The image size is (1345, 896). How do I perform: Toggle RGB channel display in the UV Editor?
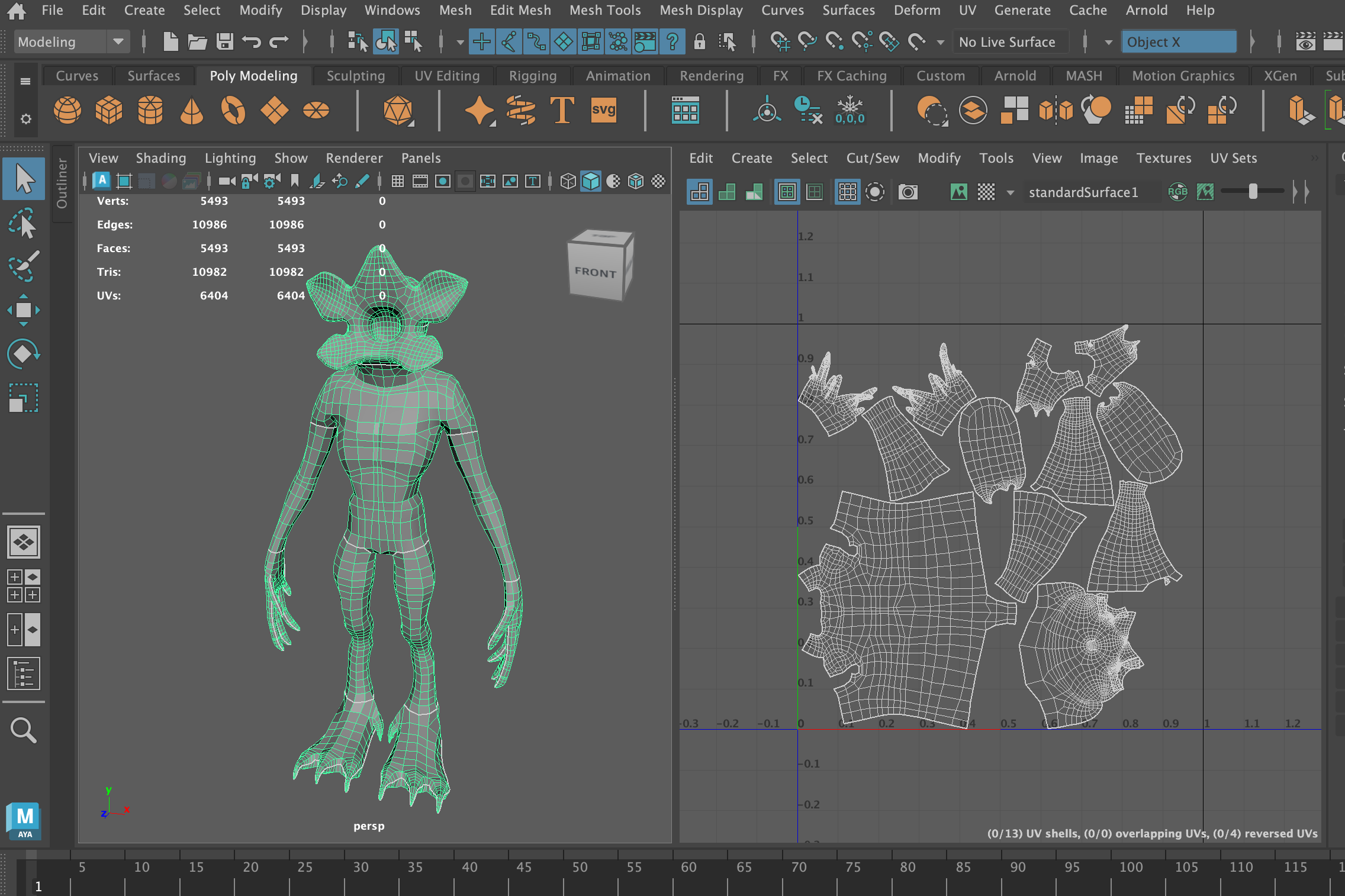point(1178,191)
